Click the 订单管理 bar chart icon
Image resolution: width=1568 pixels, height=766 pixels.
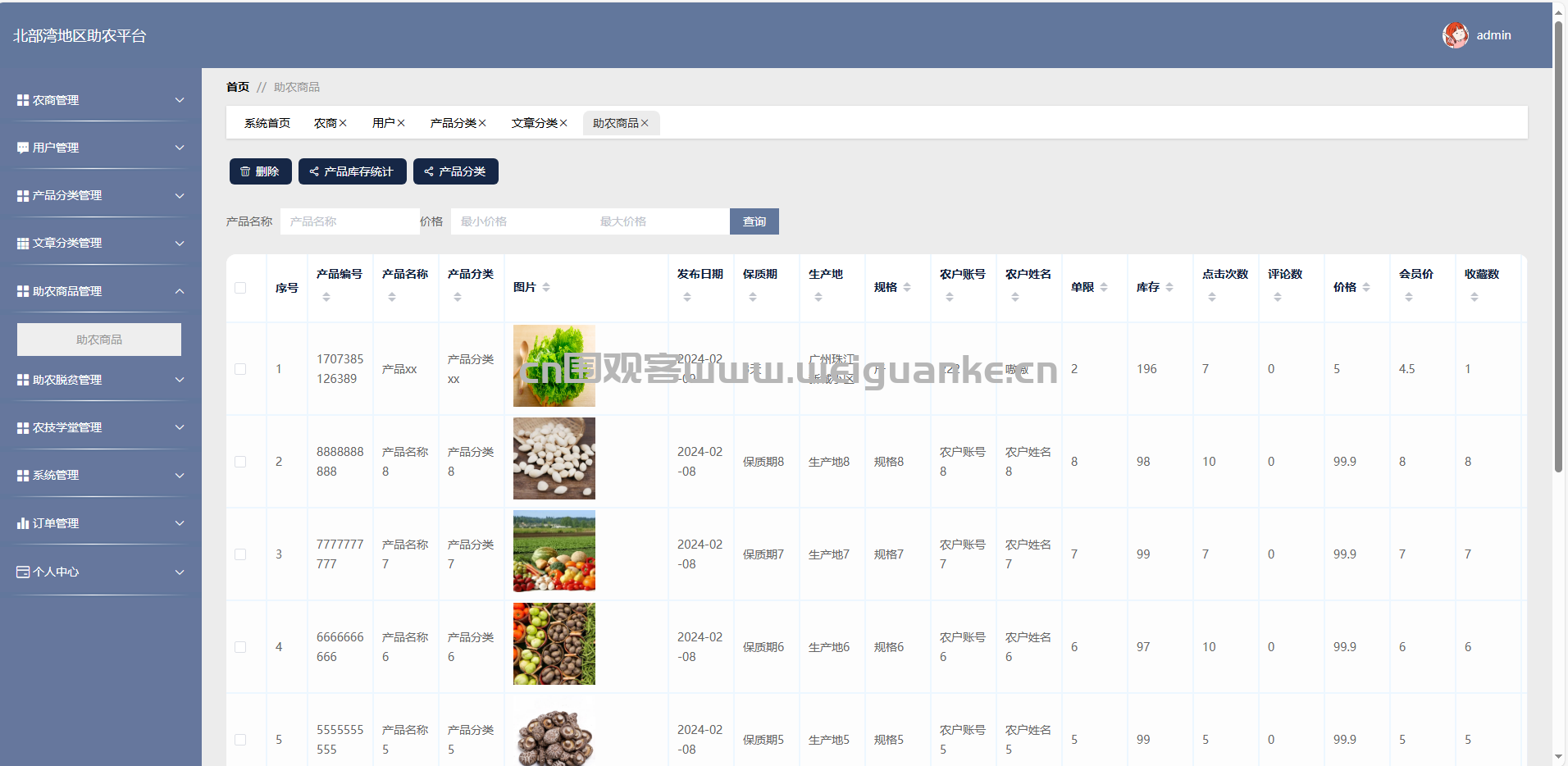click(23, 523)
